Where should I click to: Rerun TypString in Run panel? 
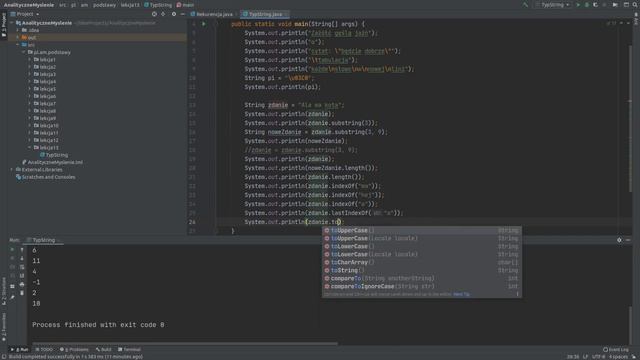[x=12, y=249]
